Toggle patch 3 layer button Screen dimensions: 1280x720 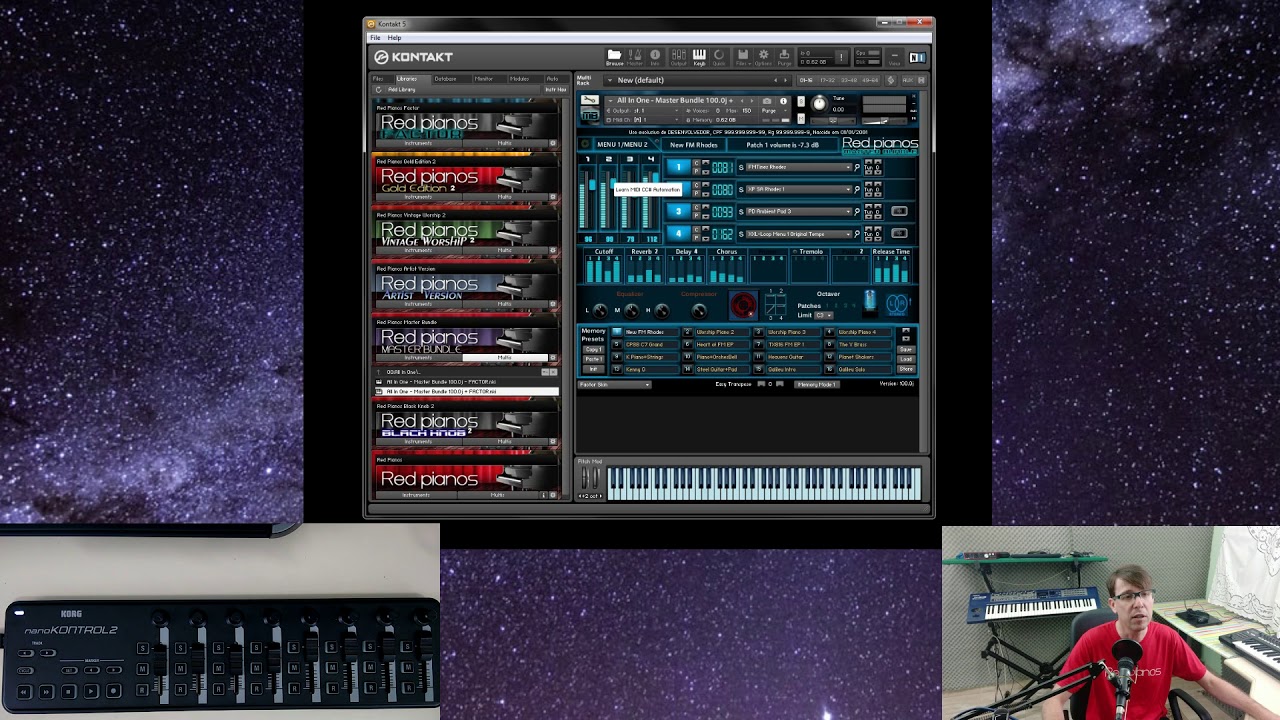(x=678, y=211)
